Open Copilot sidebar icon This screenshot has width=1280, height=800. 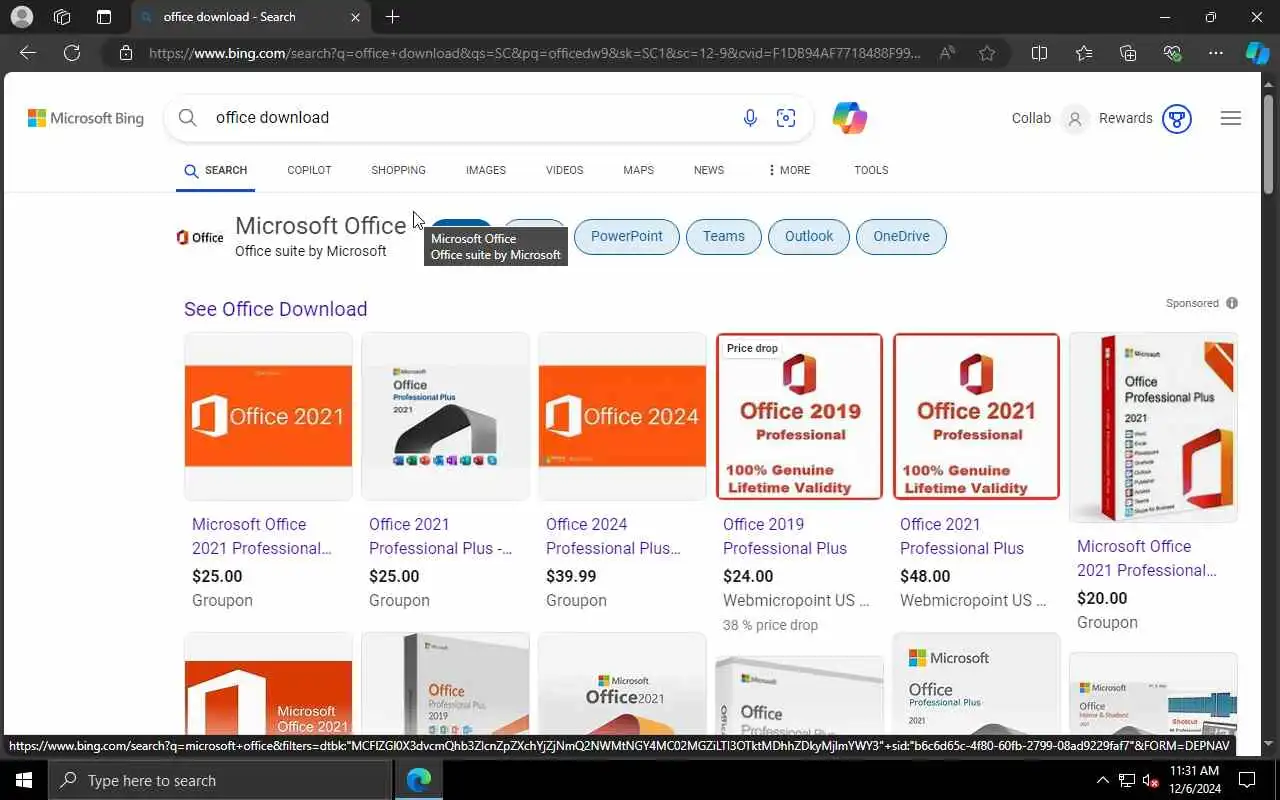coord(1257,53)
